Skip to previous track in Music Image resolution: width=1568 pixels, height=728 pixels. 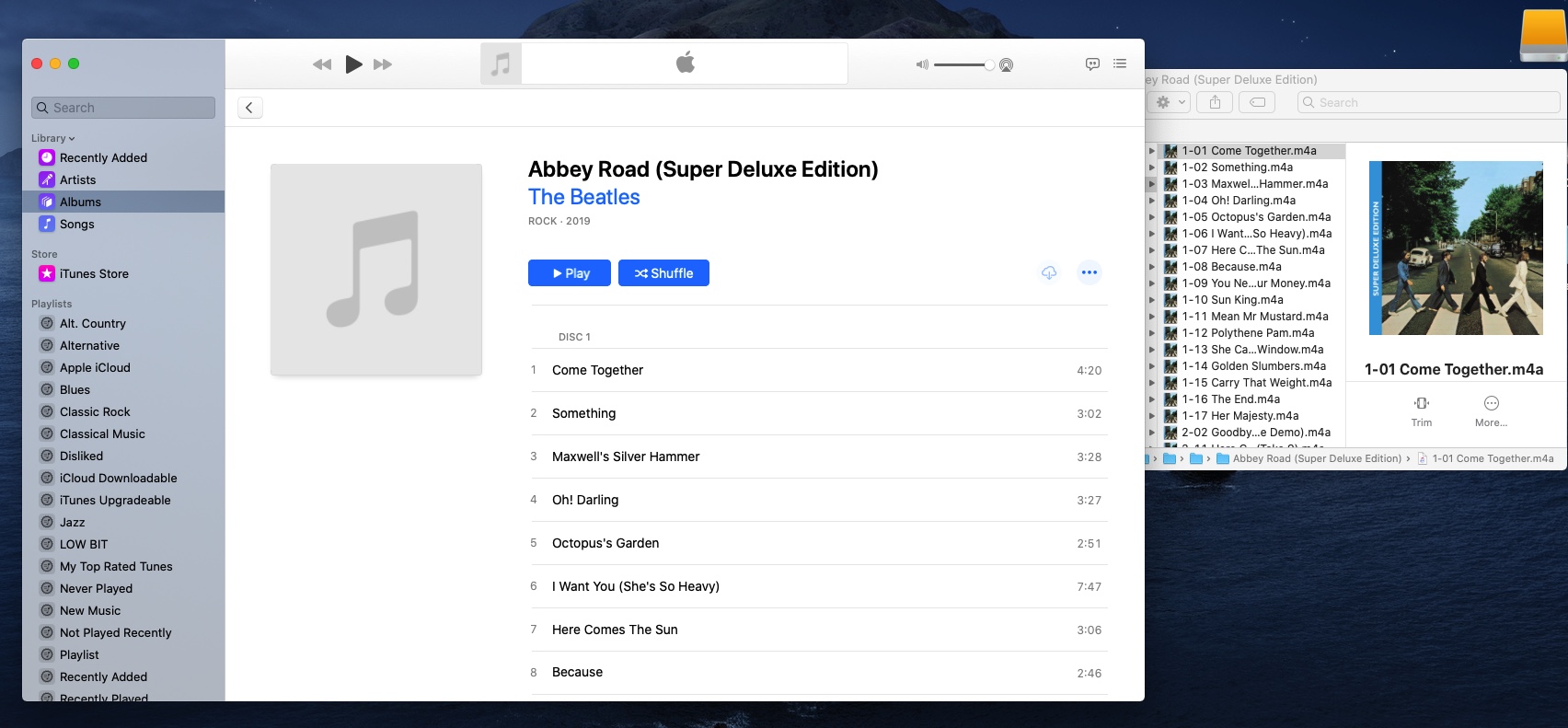322,64
